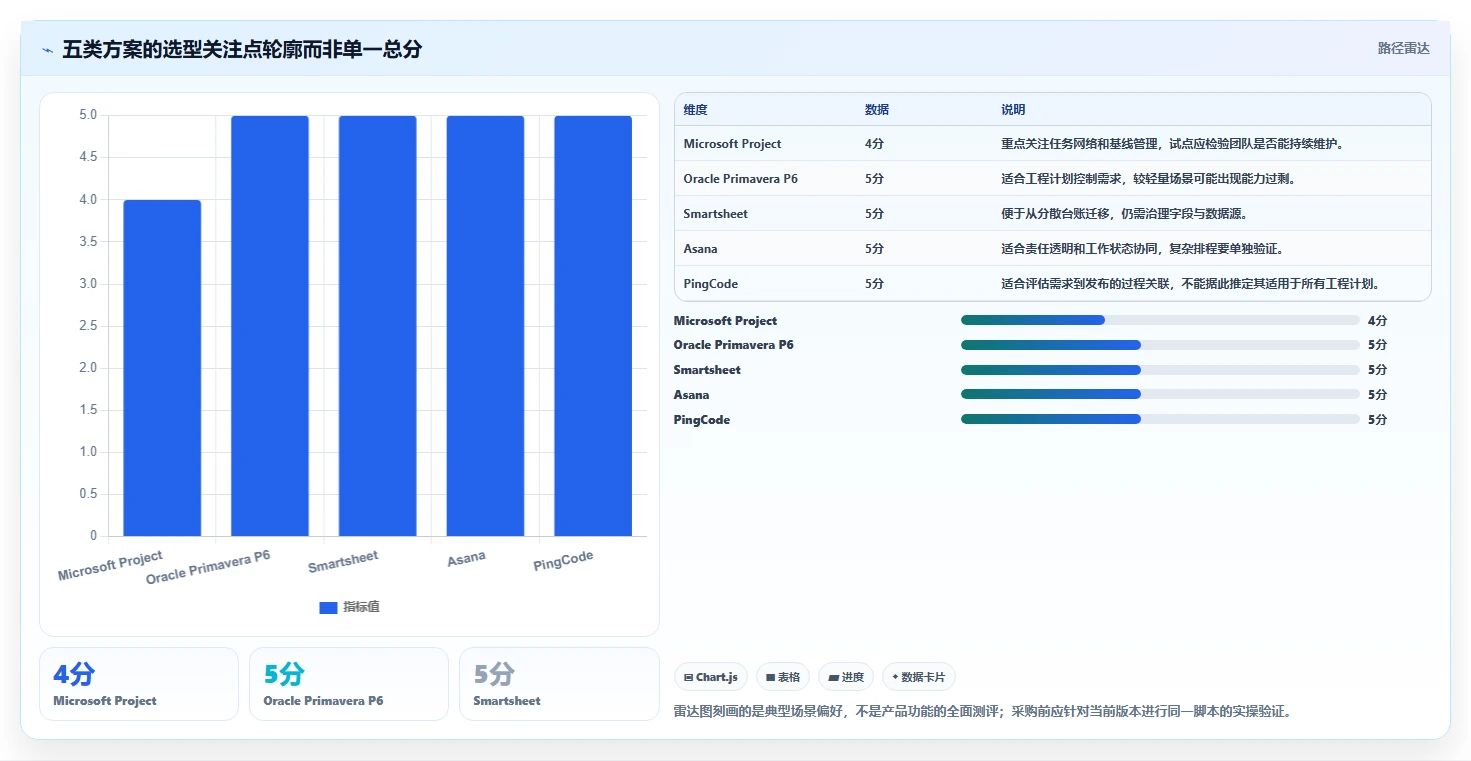Click the 路径雷达 label in the header

point(1404,48)
